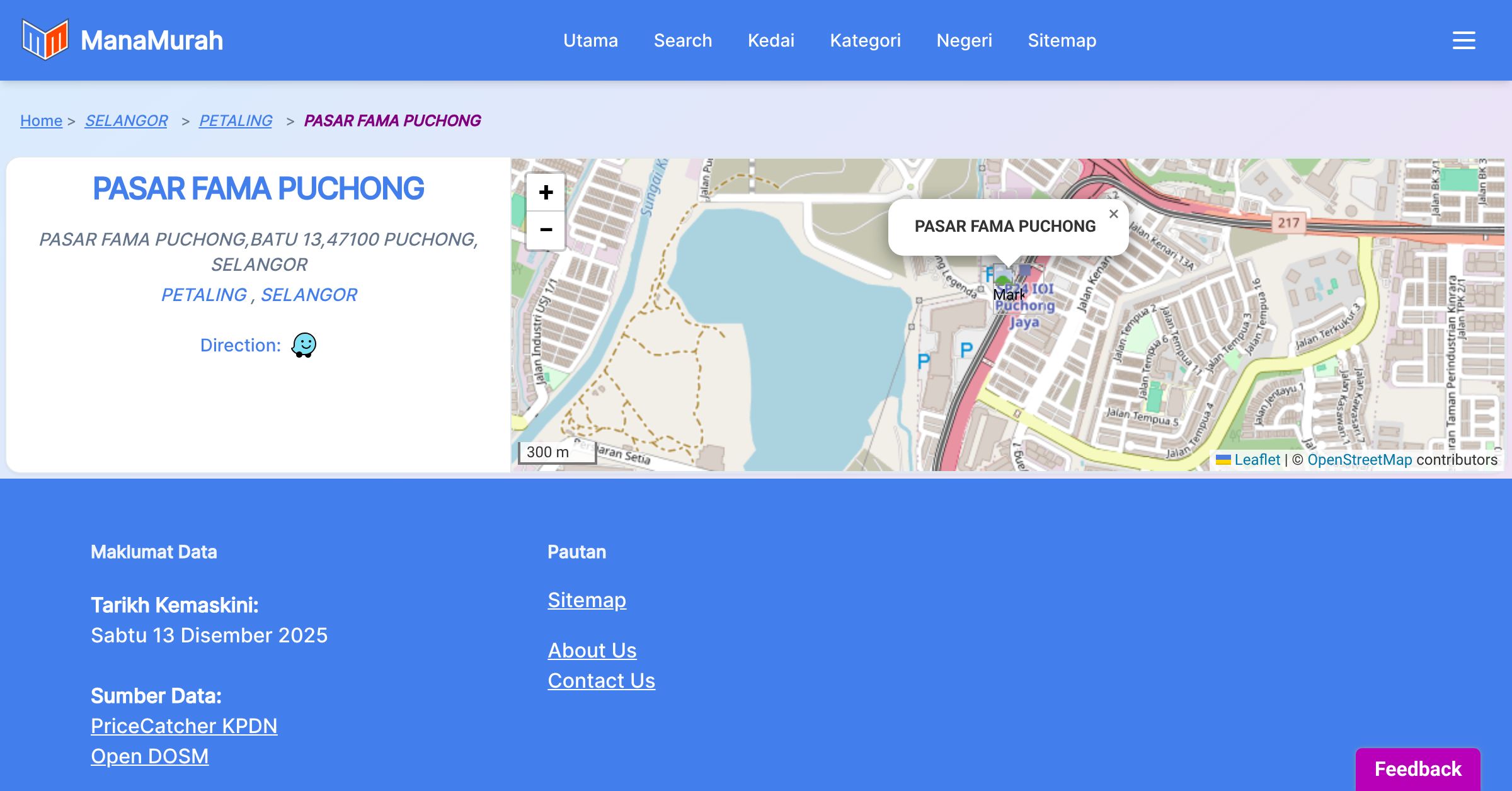Visit the Leaflet attribution link
Image resolution: width=1512 pixels, height=791 pixels.
(1257, 460)
